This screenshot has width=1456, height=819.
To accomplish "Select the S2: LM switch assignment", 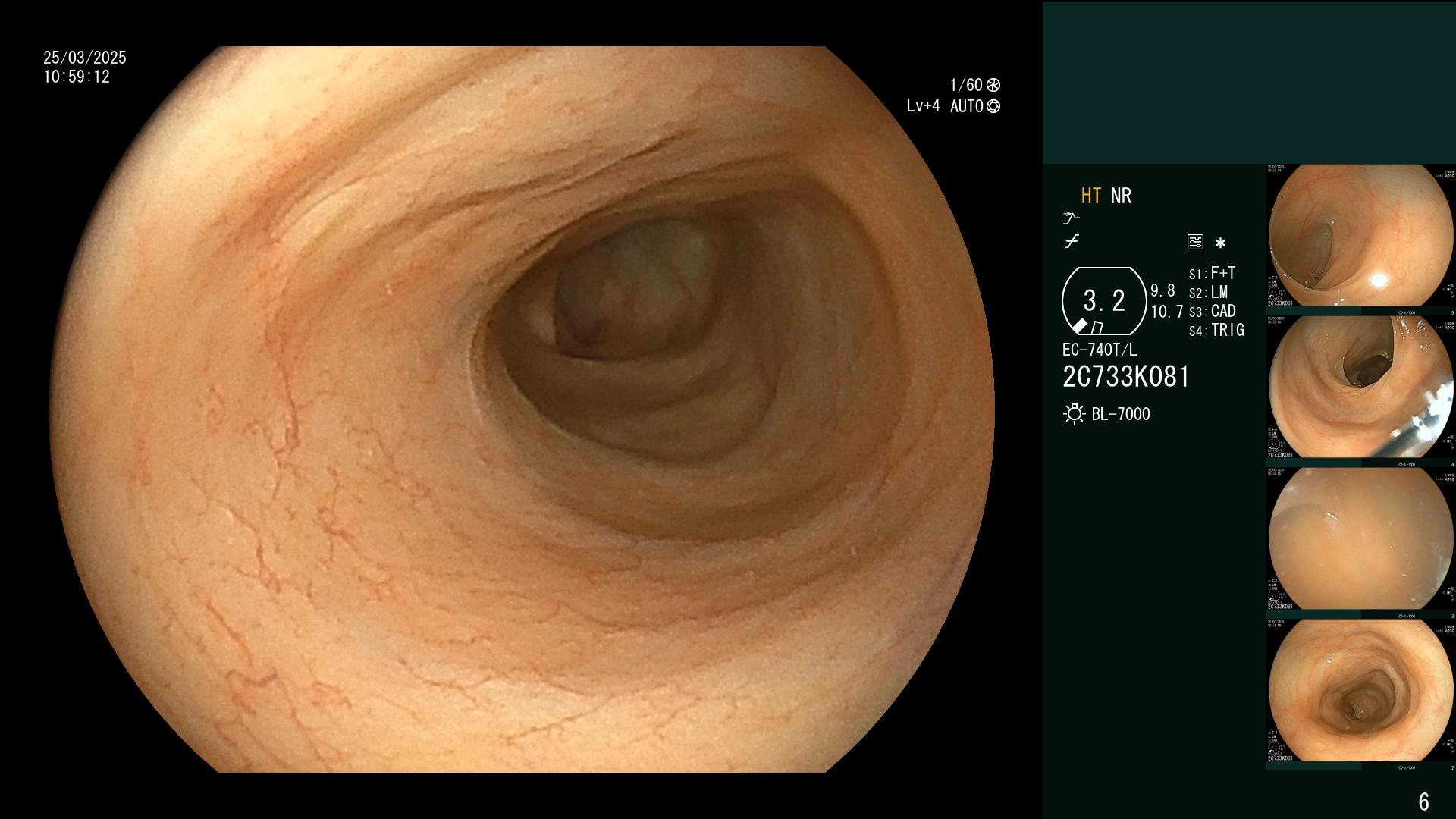I will 1208,292.
